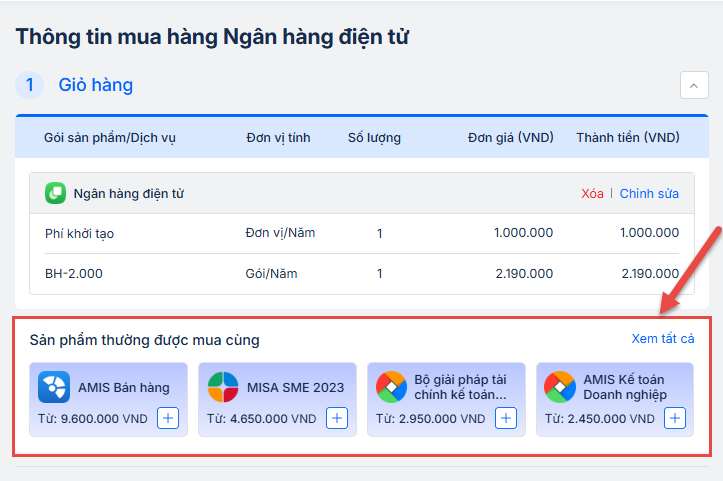The height and width of the screenshot is (481, 723).
Task: Click the Ngân hàng điện tử green icon
Action: 56,193
